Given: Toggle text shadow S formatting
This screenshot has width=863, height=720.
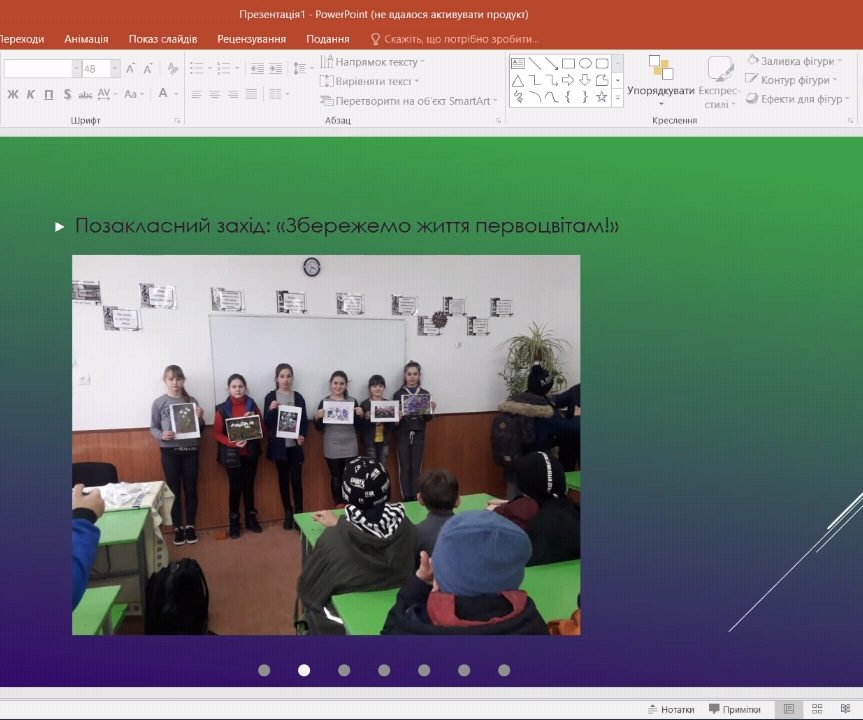Looking at the screenshot, I should click(67, 94).
